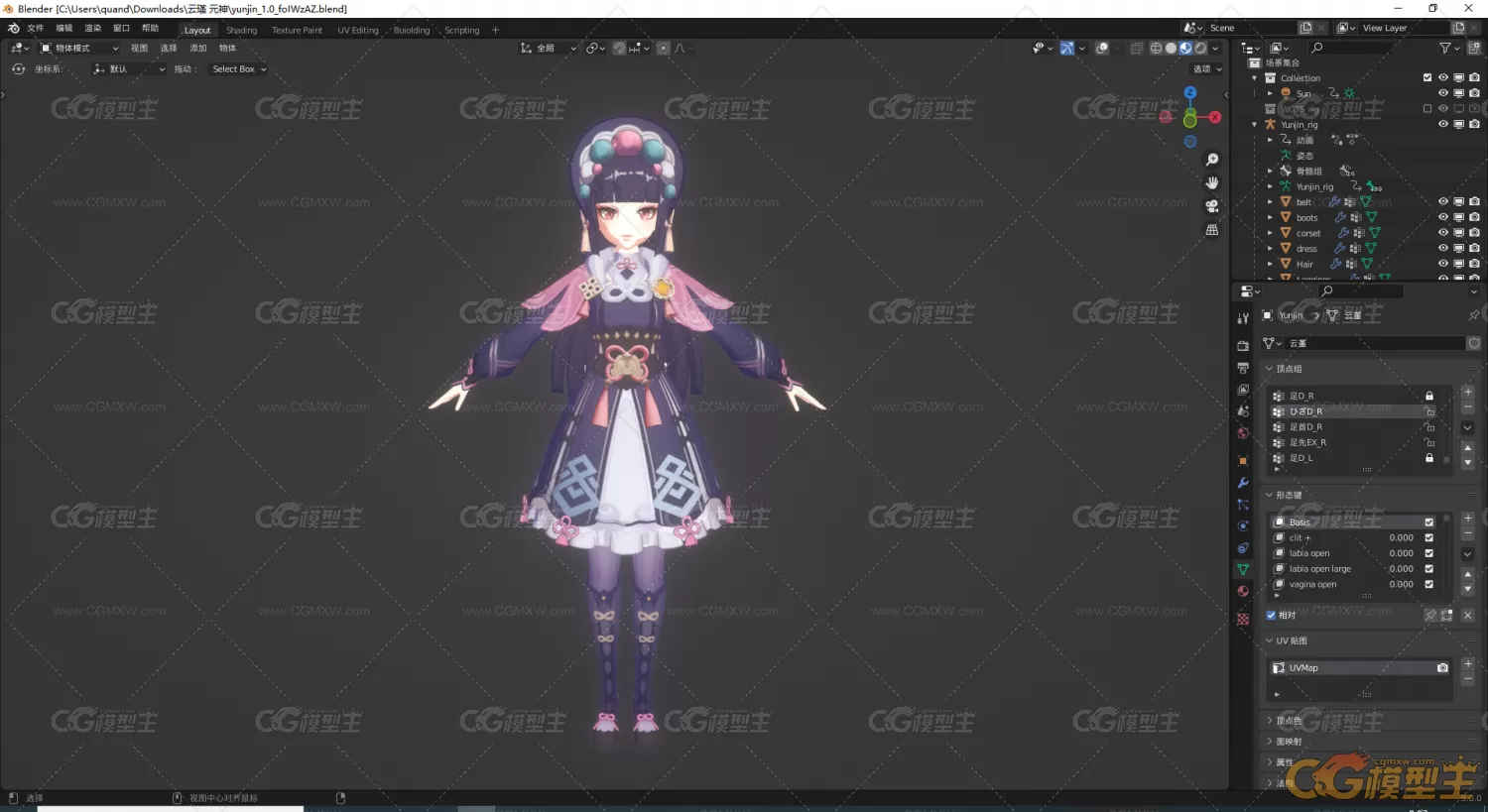
Task: Toggle lock icon on 足D_R vertex group
Action: (1429, 396)
